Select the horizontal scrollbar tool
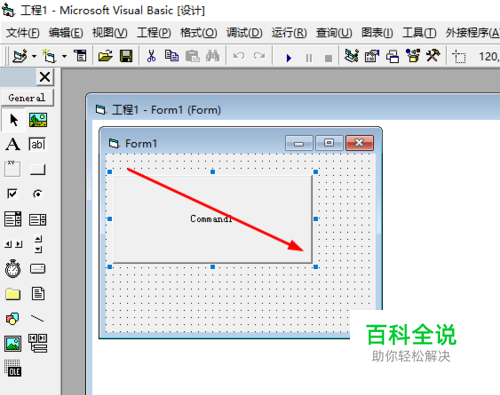This screenshot has height=395, width=500. click(x=13, y=244)
